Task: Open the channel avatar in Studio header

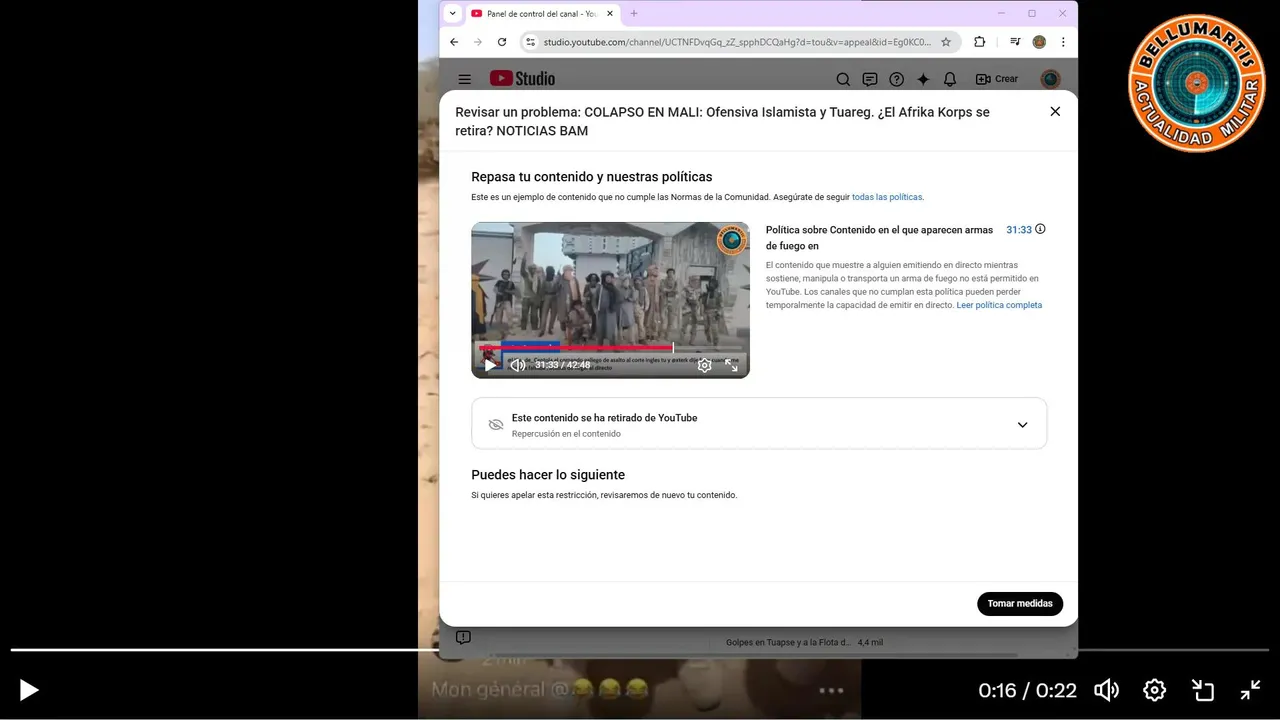Action: pyautogui.click(x=1050, y=79)
